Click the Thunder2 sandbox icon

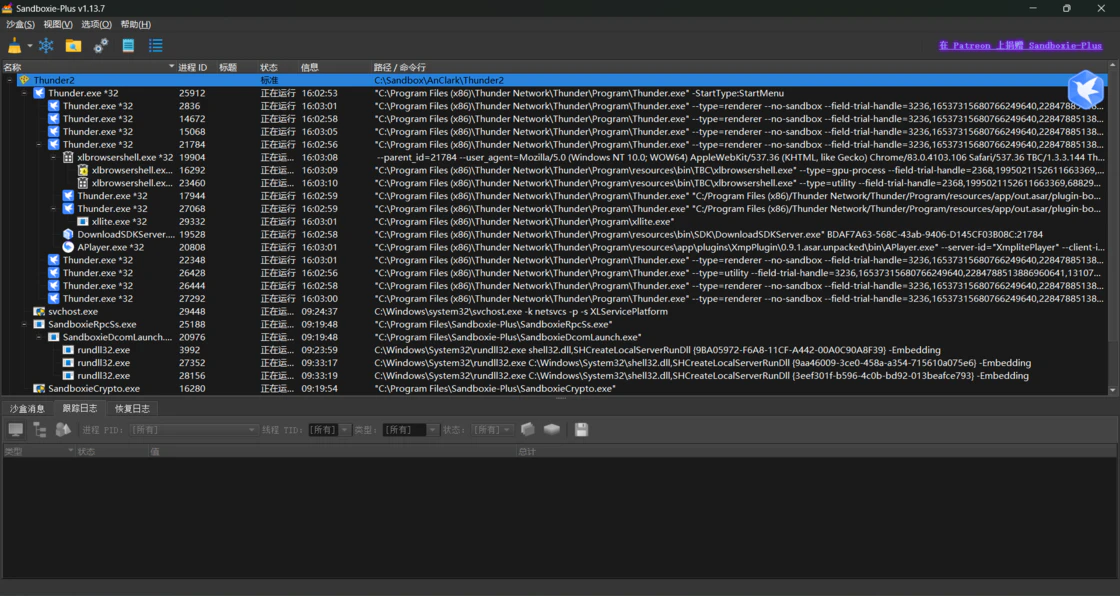pos(25,80)
